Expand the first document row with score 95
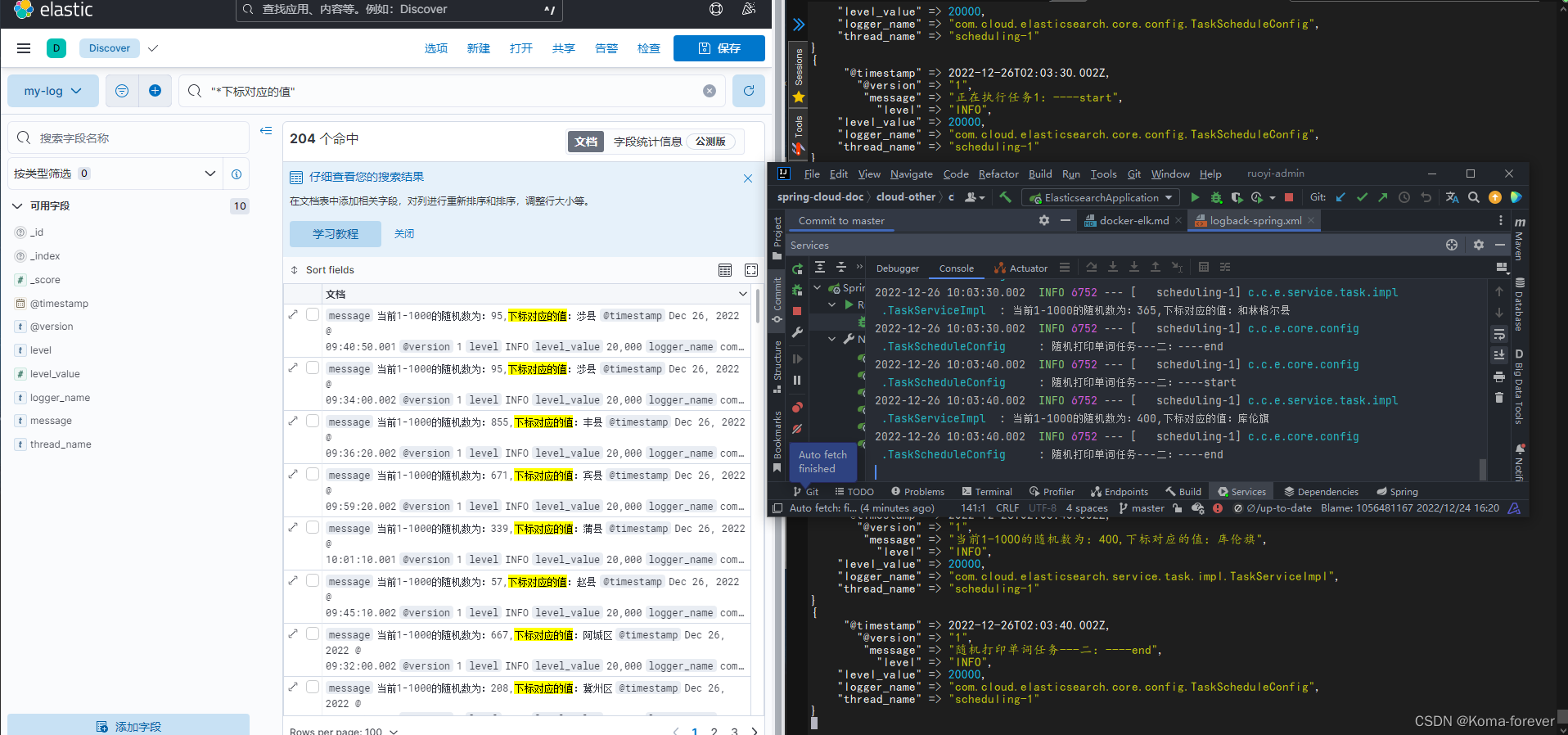 click(x=293, y=314)
